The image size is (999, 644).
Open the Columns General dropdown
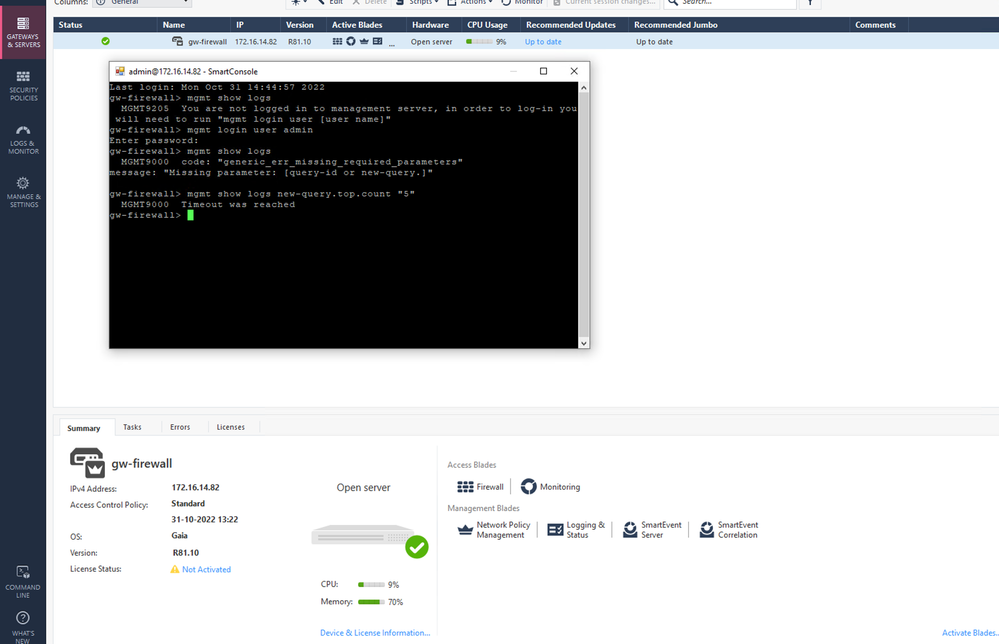pos(141,3)
